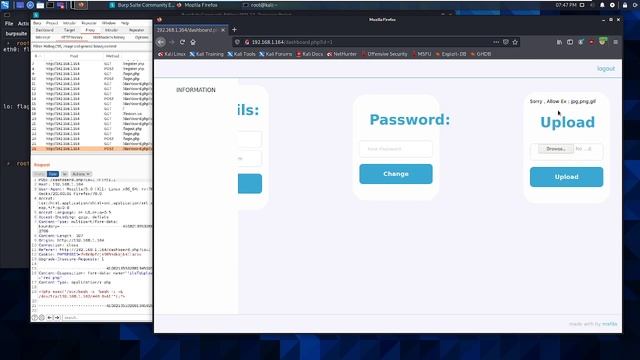This screenshot has height=360, width=640.
Task: Open Burp menu in Burp Suite
Action: [x=37, y=23]
